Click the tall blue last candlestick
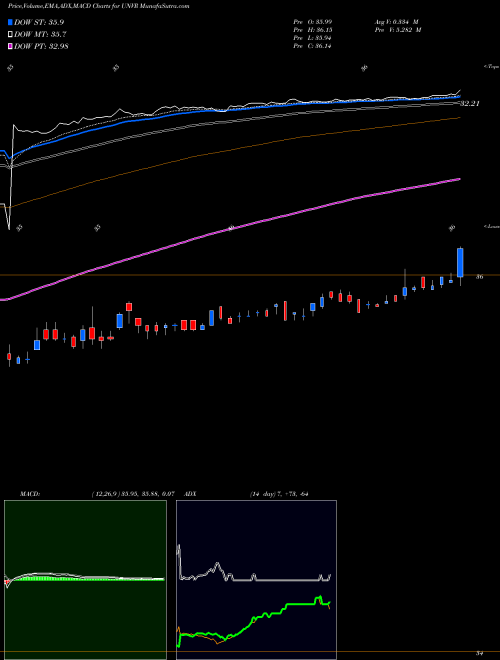This screenshot has height=660, width=500. tap(460, 263)
